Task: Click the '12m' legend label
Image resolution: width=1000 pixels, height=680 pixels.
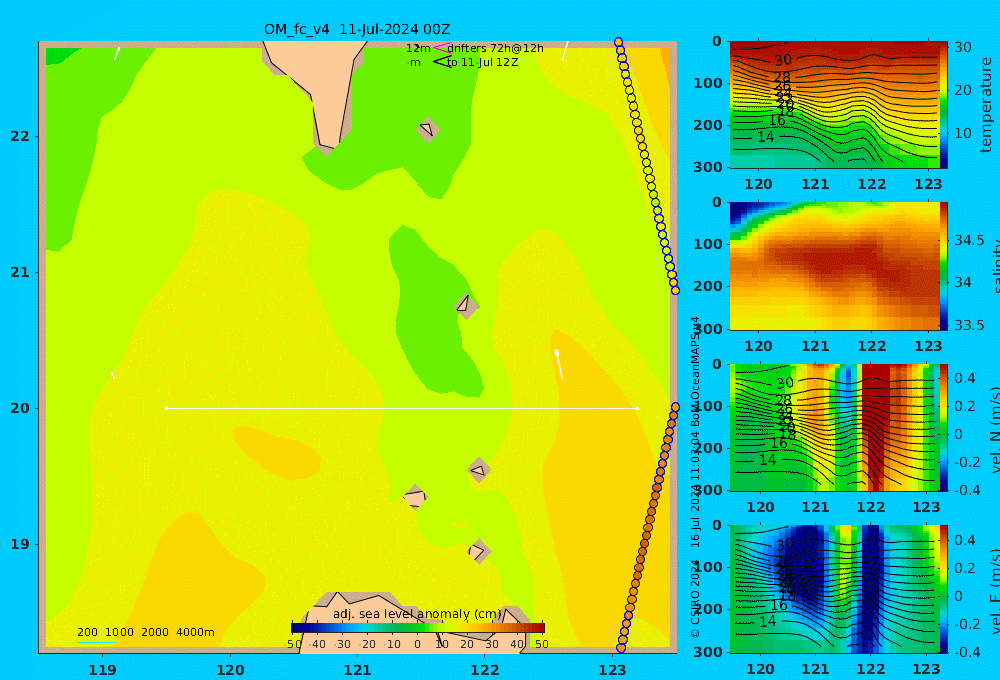Action: pos(418,48)
